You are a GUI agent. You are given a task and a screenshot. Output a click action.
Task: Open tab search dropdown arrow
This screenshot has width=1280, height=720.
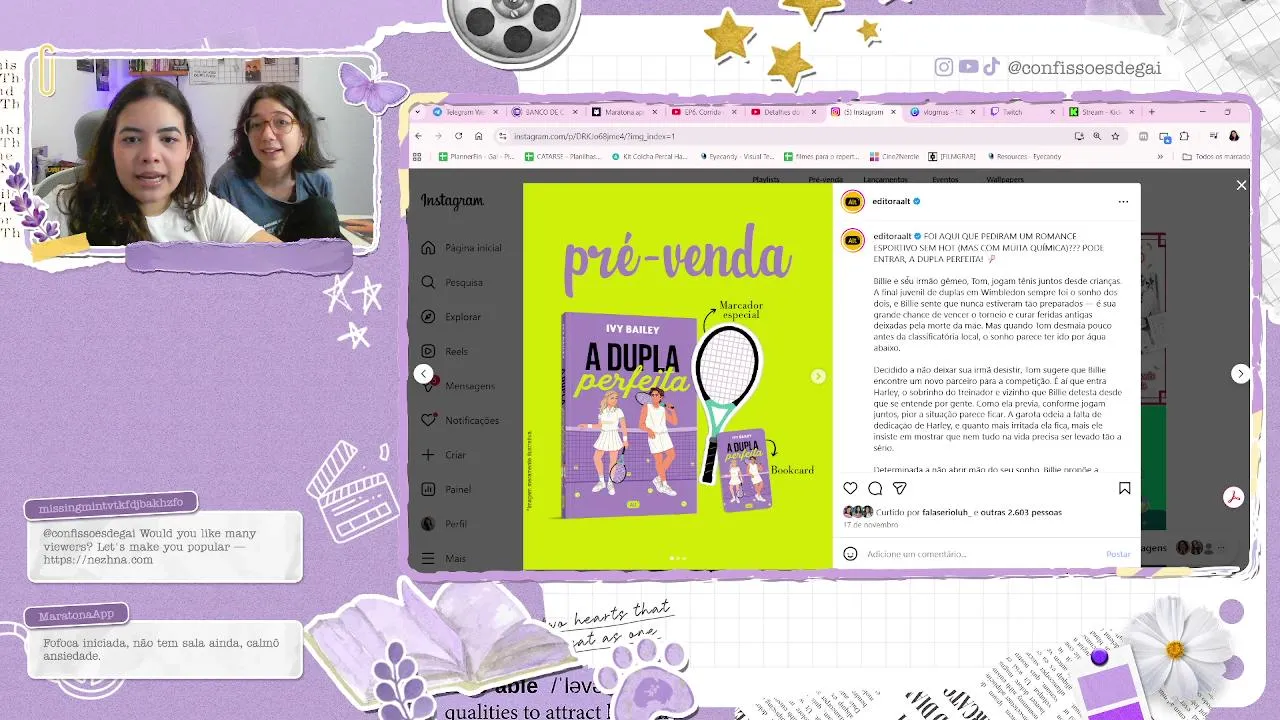pyautogui.click(x=418, y=112)
